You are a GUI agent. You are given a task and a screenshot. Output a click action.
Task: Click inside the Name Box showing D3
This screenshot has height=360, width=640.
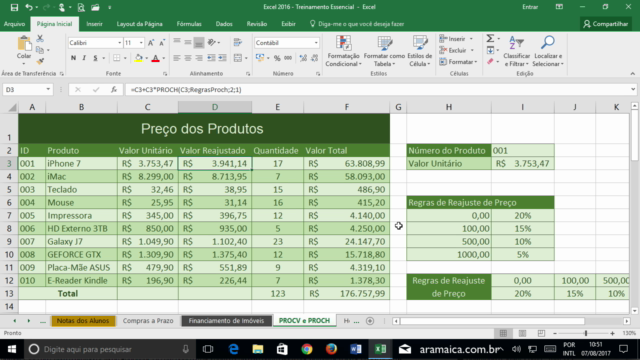23,89
